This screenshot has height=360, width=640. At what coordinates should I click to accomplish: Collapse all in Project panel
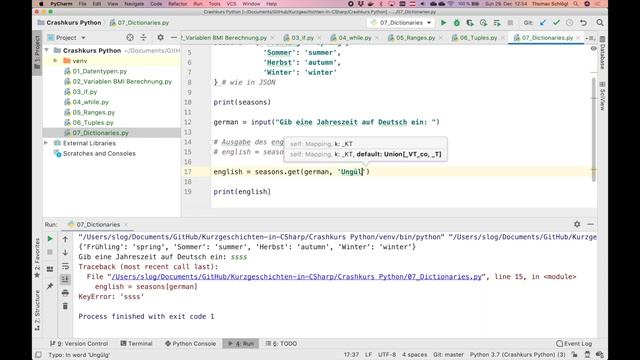(x=144, y=38)
